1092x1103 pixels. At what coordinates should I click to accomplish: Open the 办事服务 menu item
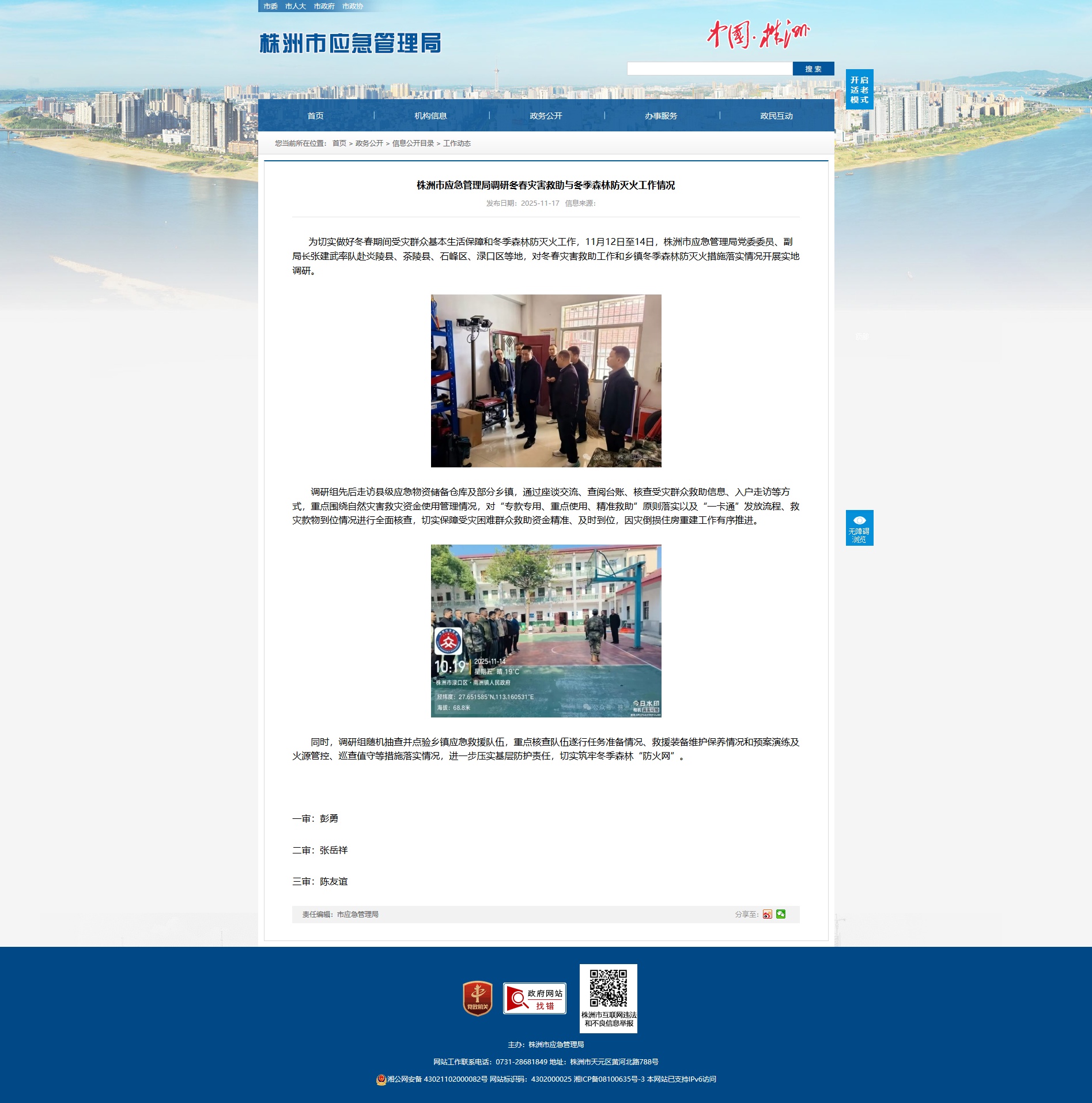click(661, 116)
